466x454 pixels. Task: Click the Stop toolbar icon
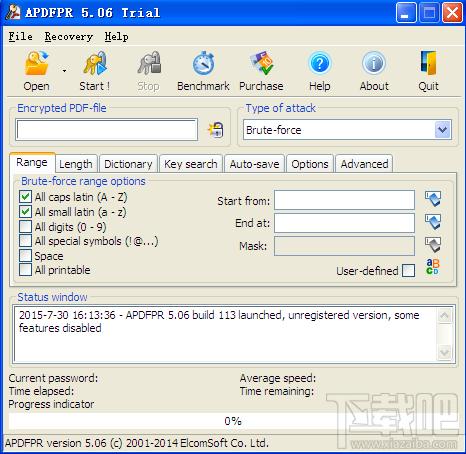(x=149, y=63)
